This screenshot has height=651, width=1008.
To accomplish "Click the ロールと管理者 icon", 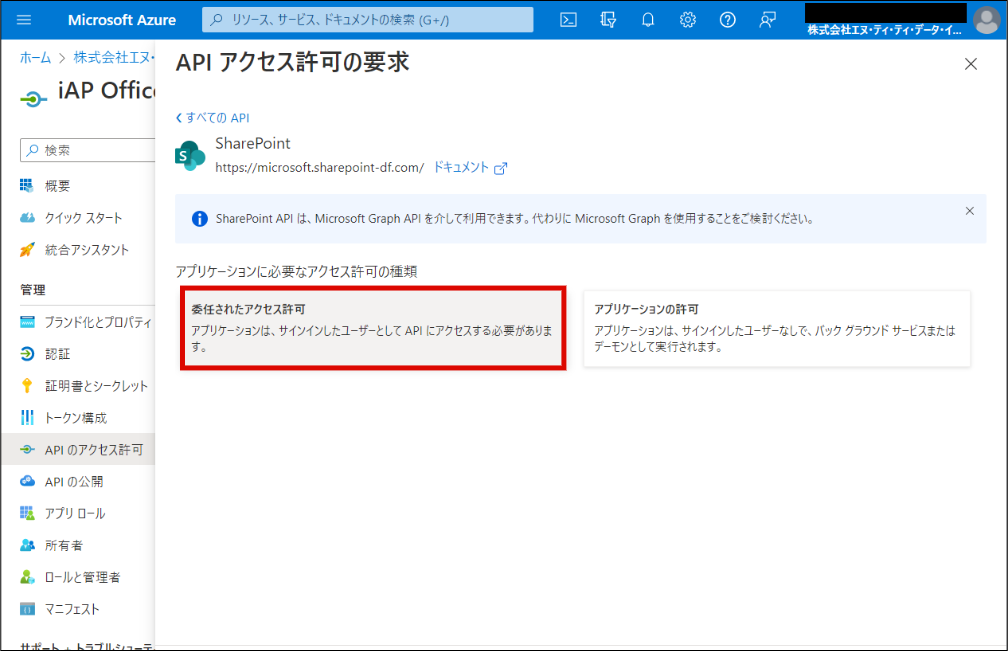I will pyautogui.click(x=27, y=577).
